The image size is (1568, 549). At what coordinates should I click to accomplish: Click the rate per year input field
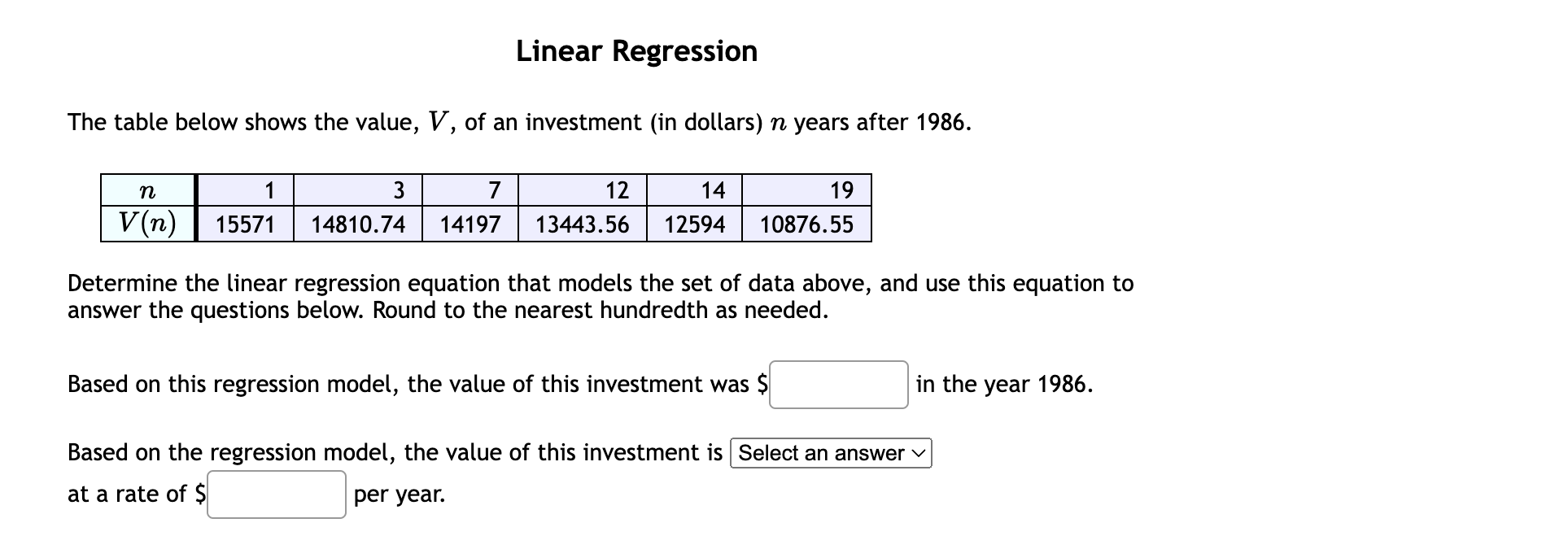277,494
